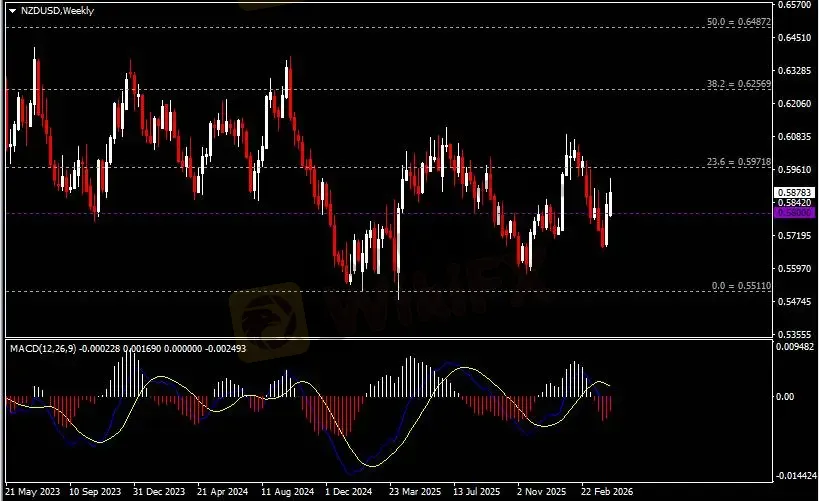This screenshot has width=819, height=501.
Task: Click the 0.63285 price scale value
Action: [794, 71]
